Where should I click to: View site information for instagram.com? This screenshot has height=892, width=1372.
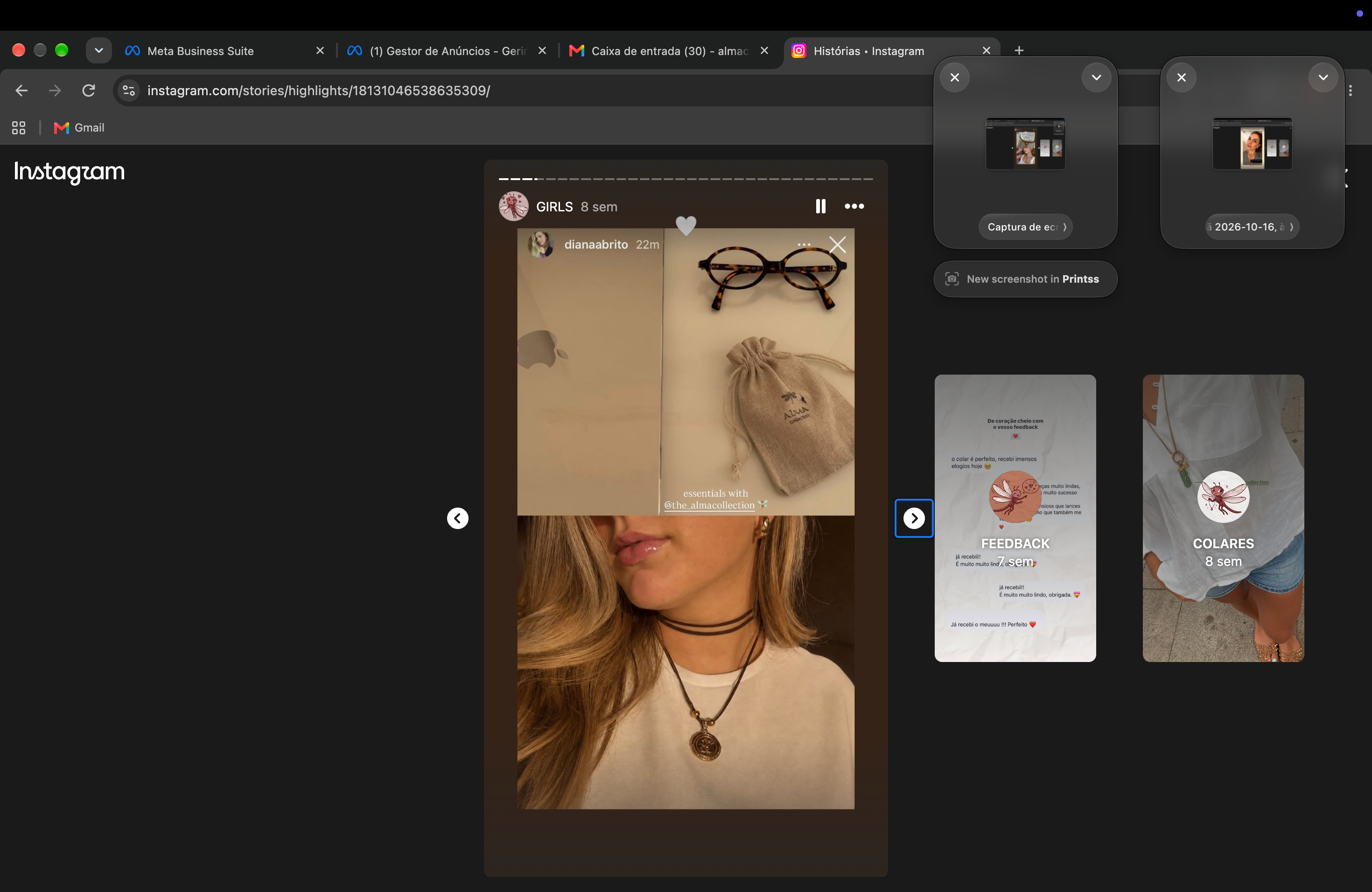point(129,91)
